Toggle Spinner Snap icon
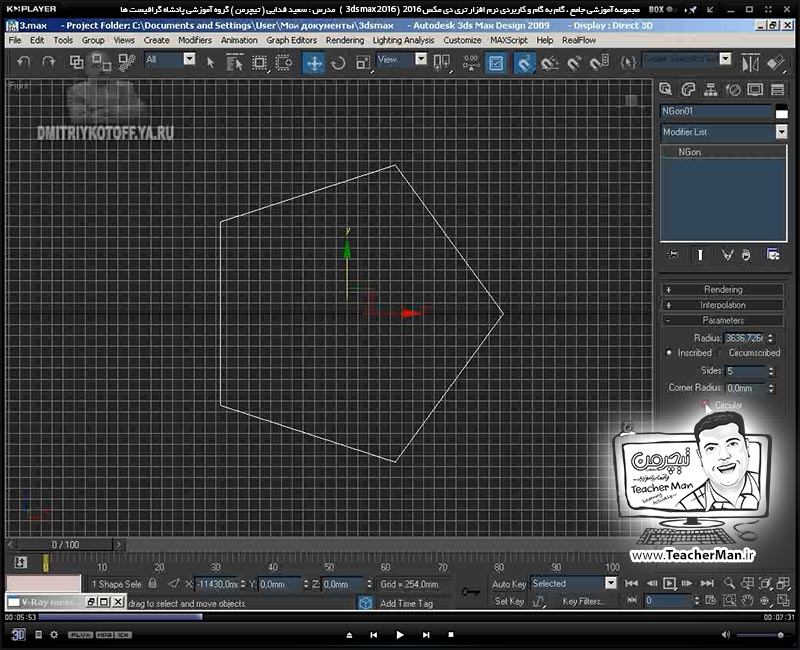Screen dimensions: 800x650 (599, 63)
